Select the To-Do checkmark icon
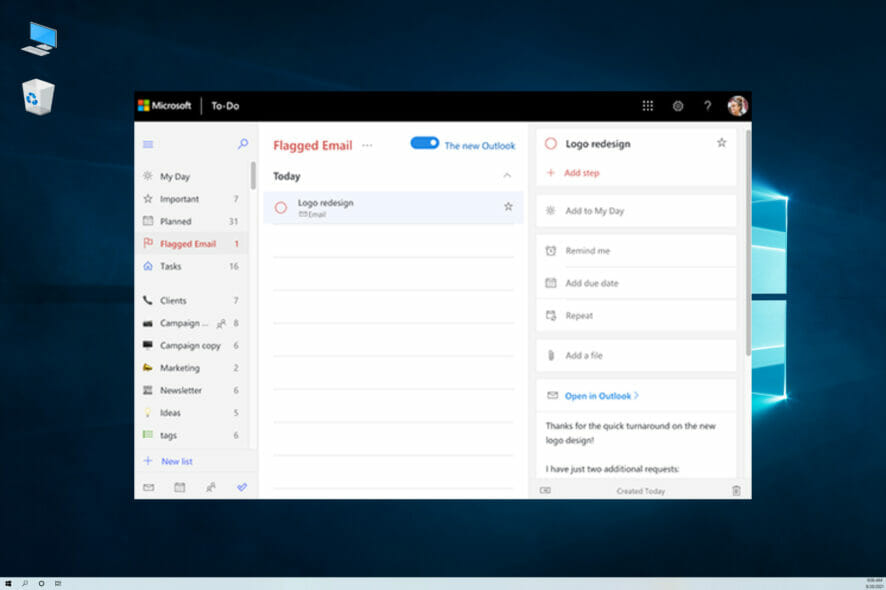This screenshot has height=590, width=886. (x=242, y=487)
